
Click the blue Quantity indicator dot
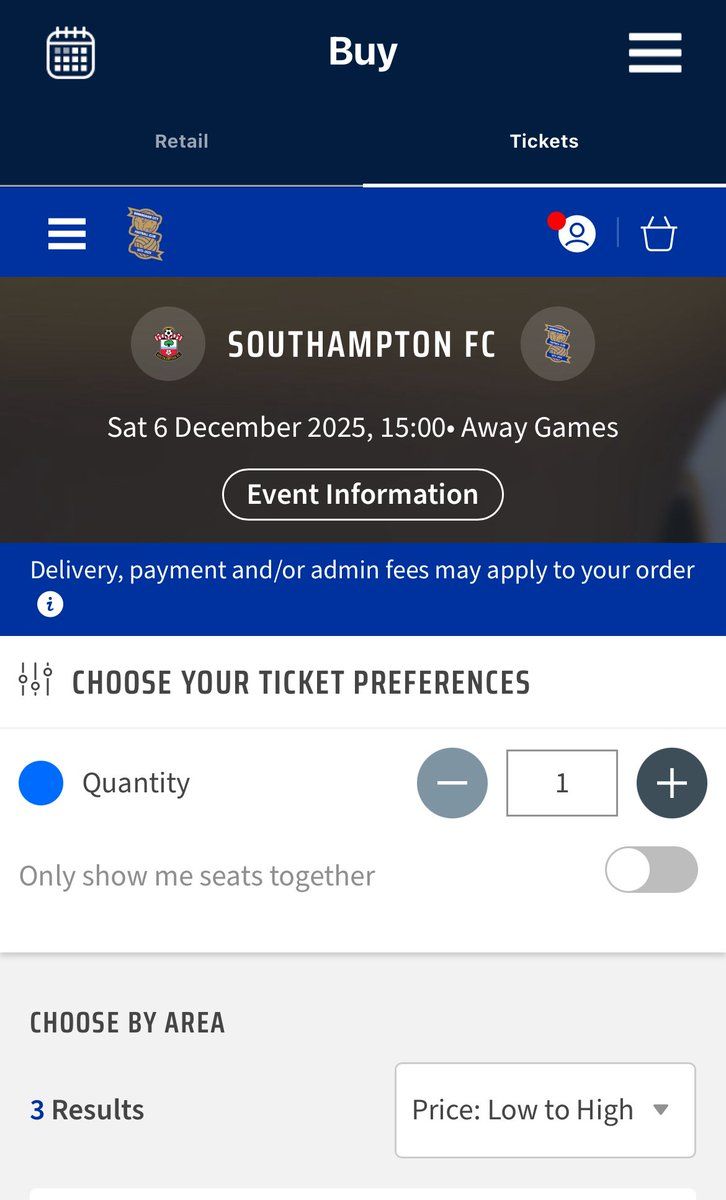coord(41,783)
